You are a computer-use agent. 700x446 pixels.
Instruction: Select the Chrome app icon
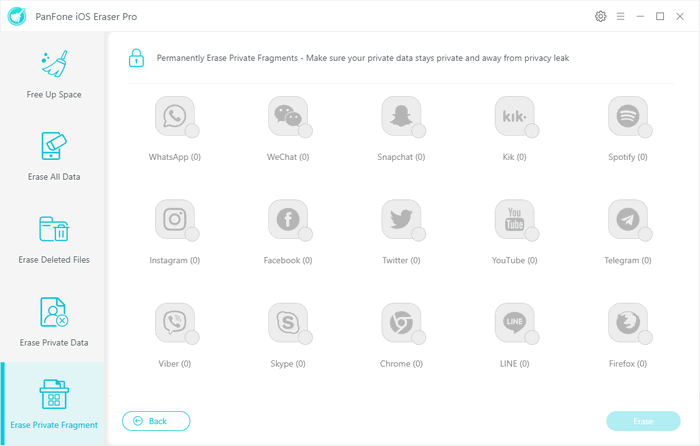click(401, 322)
